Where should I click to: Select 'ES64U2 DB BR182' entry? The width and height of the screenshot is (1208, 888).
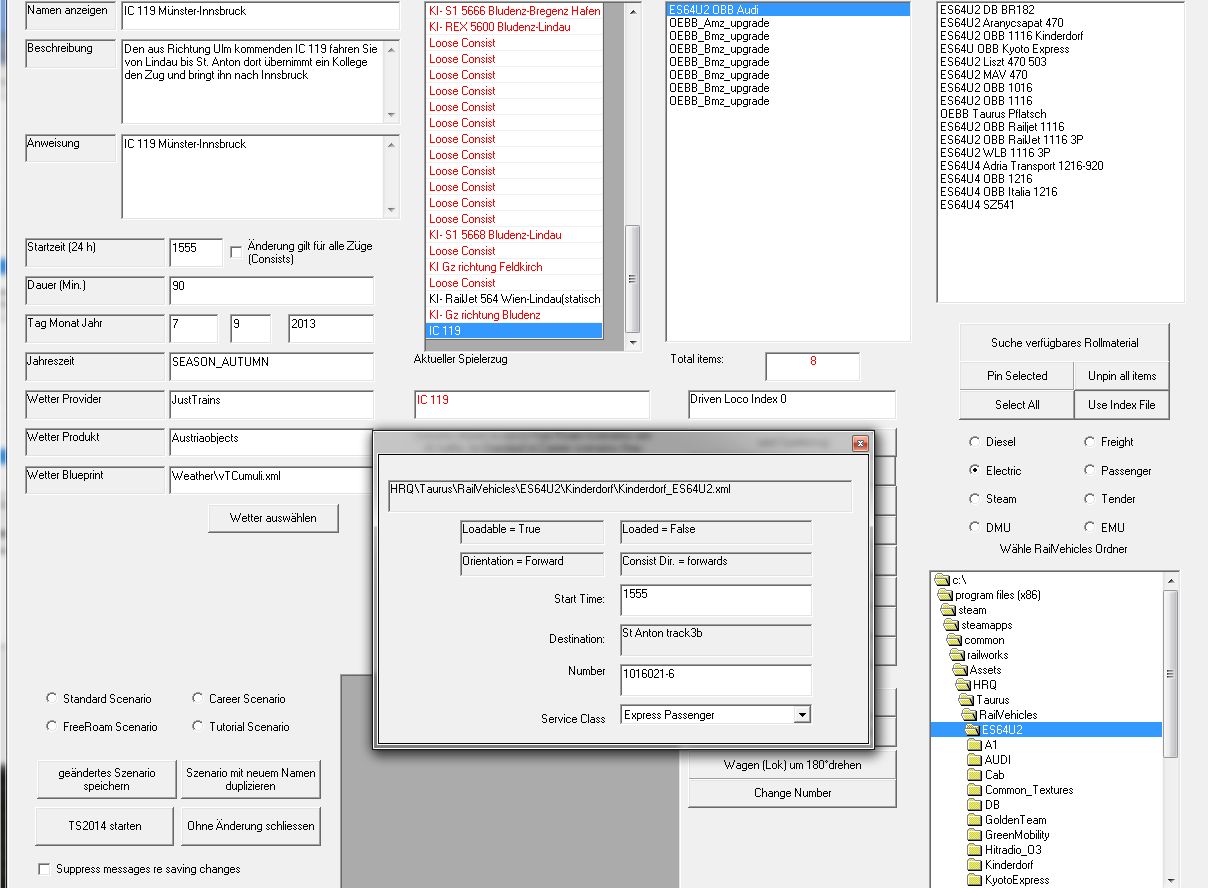(987, 10)
